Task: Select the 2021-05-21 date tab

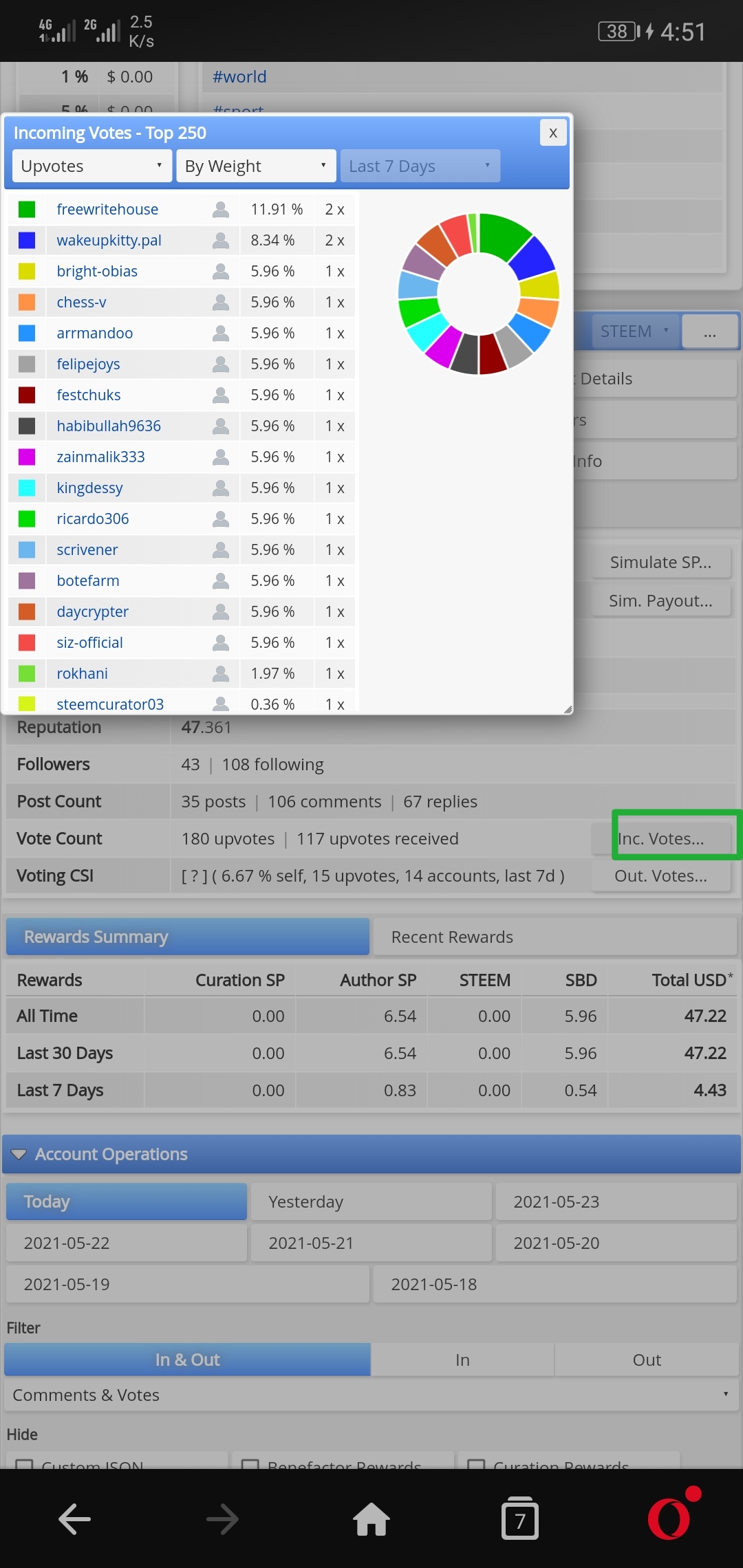Action: click(371, 1243)
